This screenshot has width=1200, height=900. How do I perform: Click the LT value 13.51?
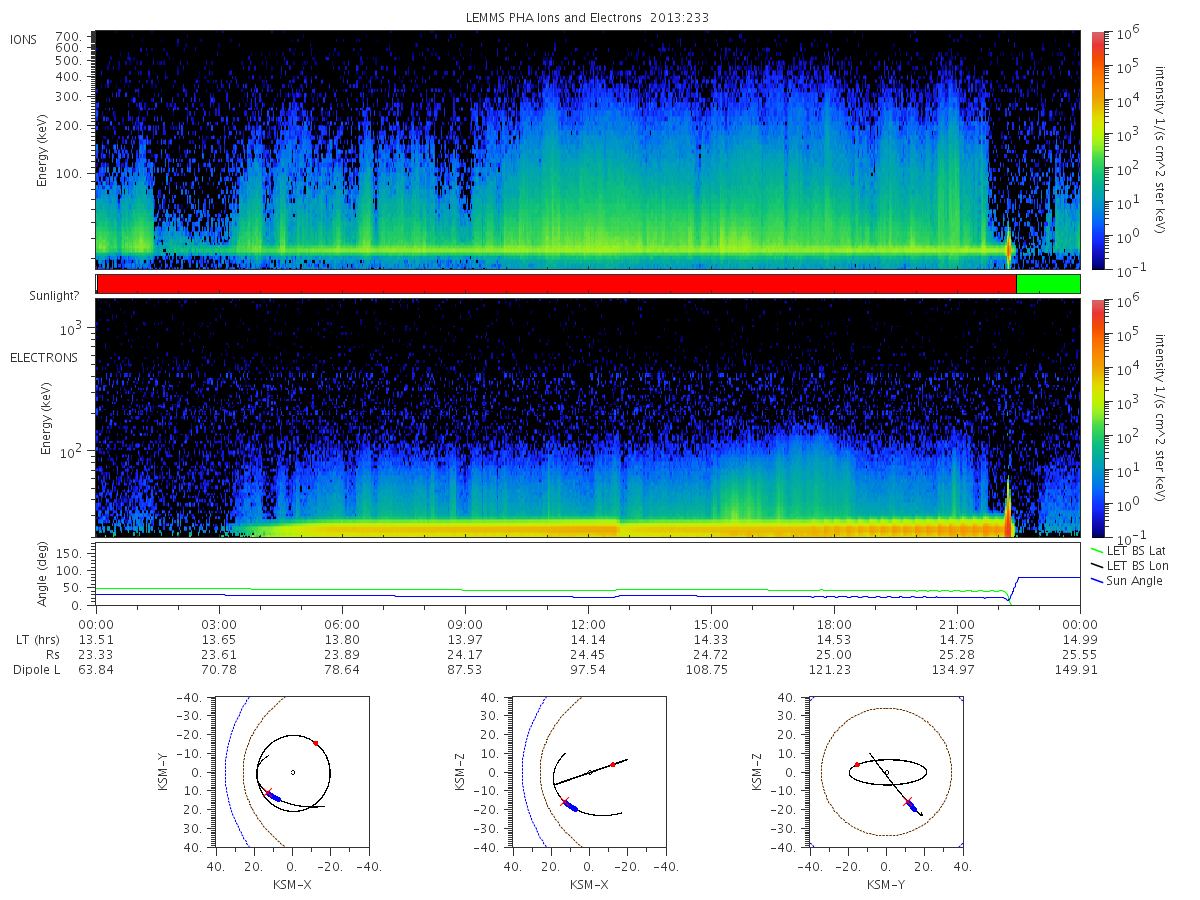(96, 639)
